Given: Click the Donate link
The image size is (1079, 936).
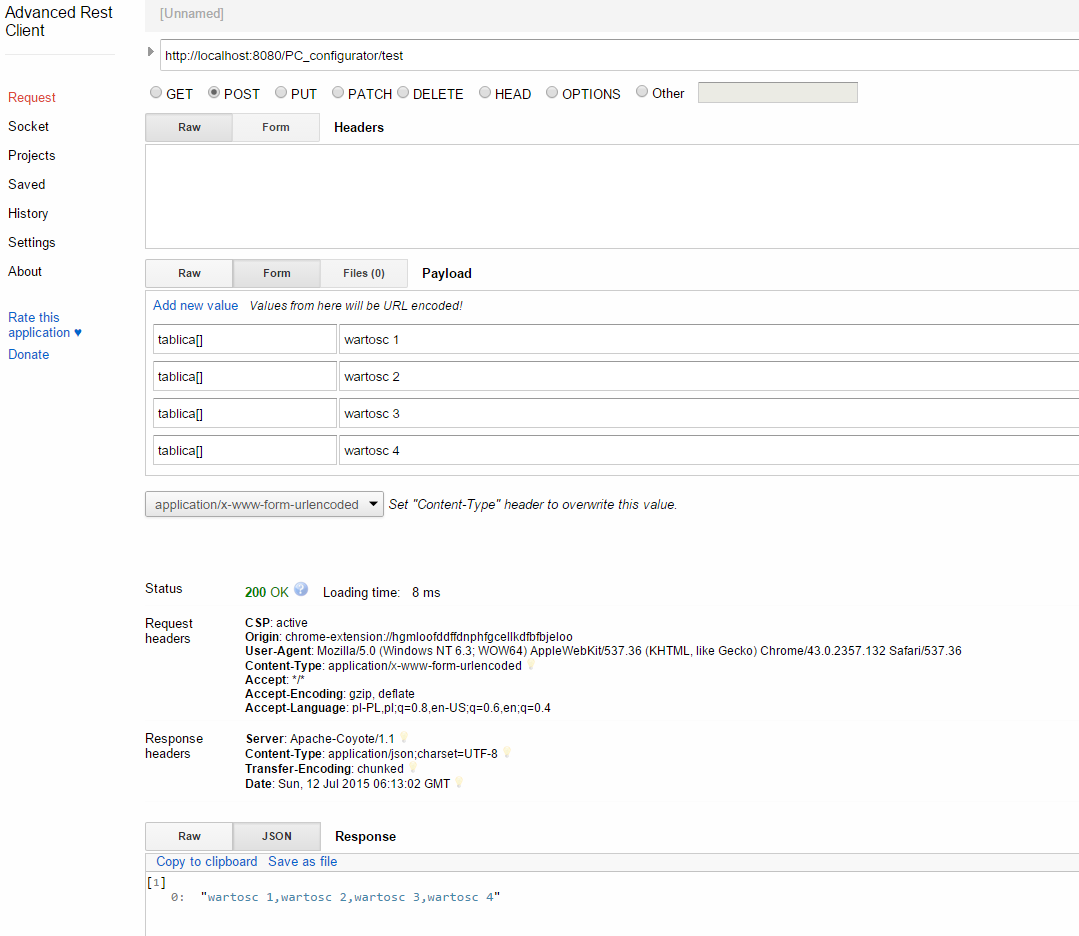Looking at the screenshot, I should click(x=29, y=354).
